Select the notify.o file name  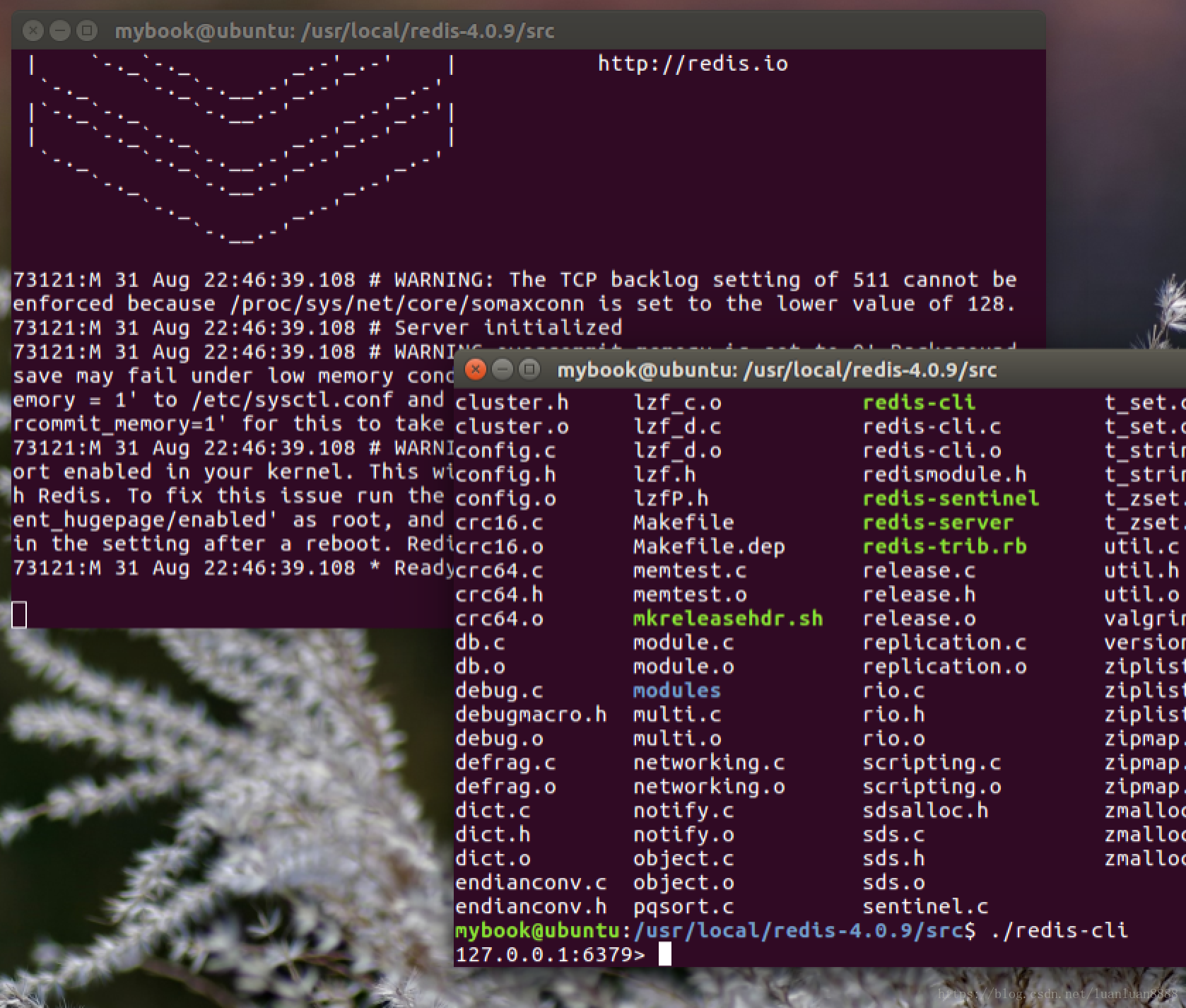[x=683, y=835]
